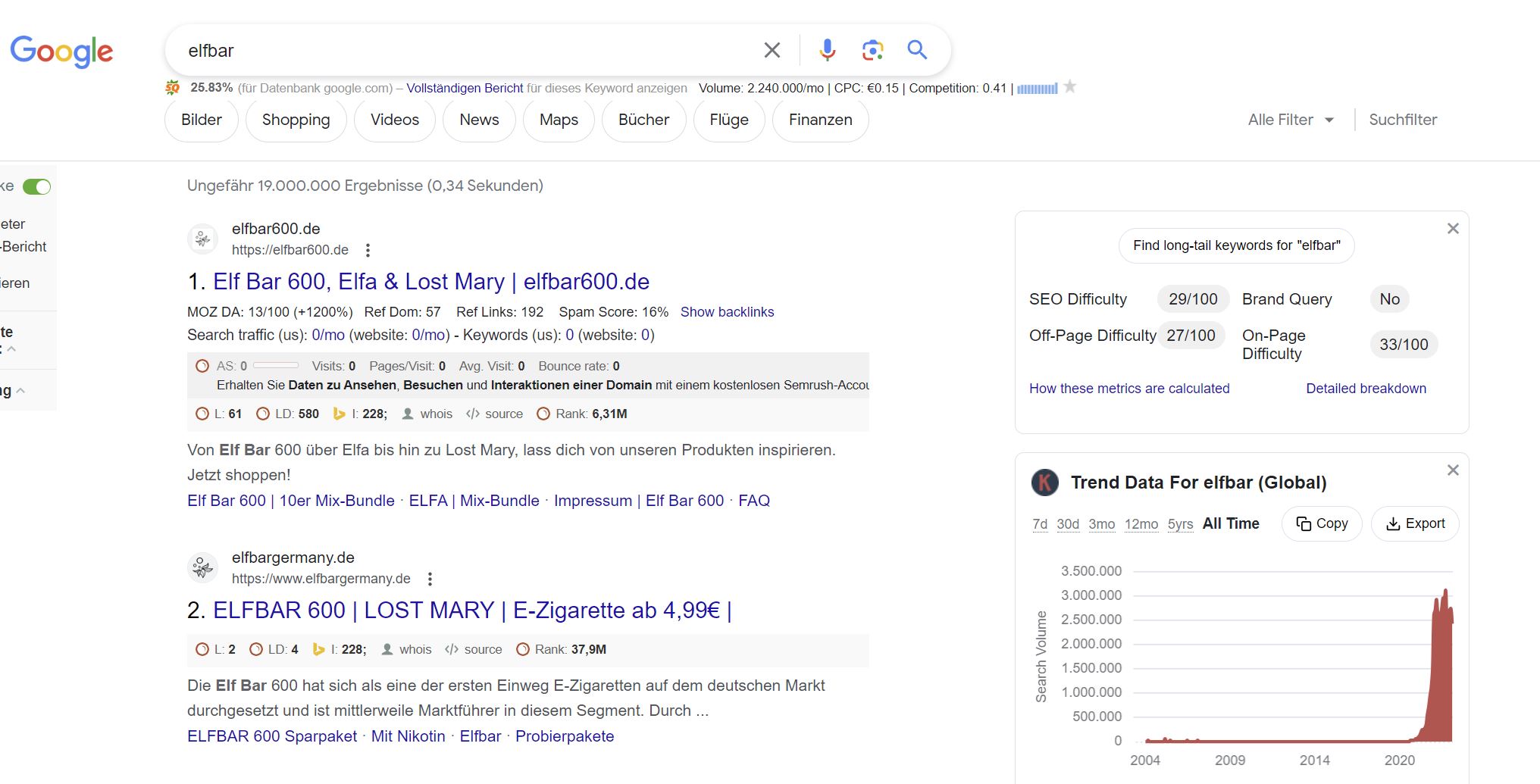The width and height of the screenshot is (1540, 784).
Task: Switch to Videos tab
Action: pyautogui.click(x=395, y=120)
